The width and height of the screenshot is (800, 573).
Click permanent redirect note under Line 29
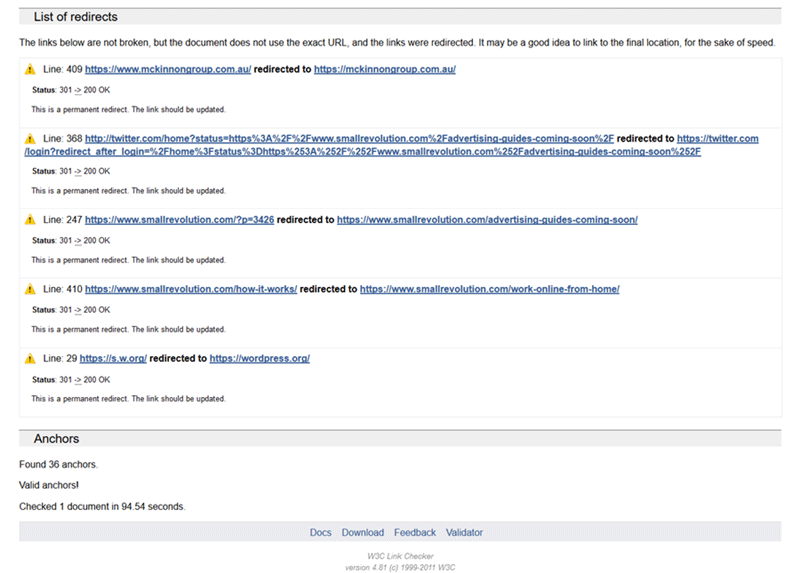tap(129, 399)
